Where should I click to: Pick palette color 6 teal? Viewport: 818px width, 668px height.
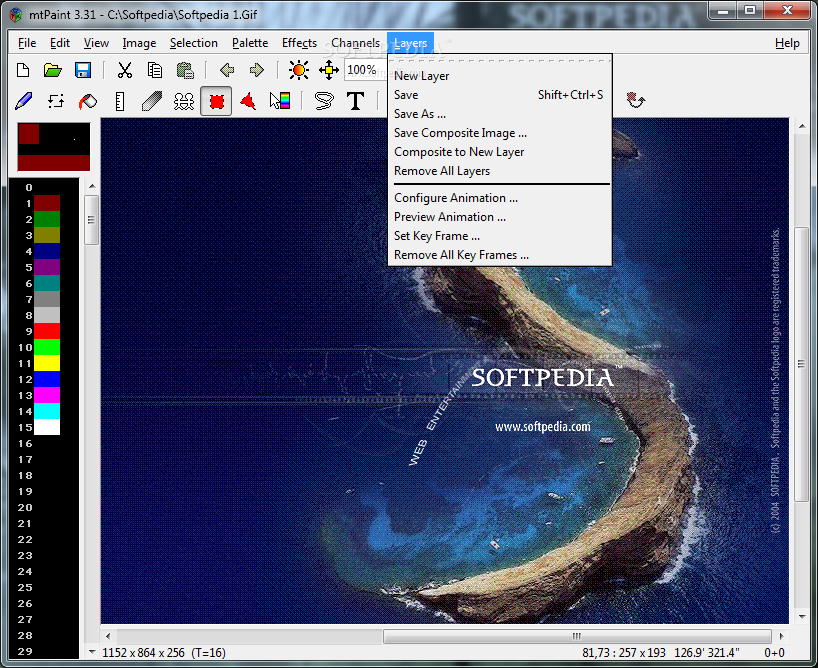[x=47, y=283]
